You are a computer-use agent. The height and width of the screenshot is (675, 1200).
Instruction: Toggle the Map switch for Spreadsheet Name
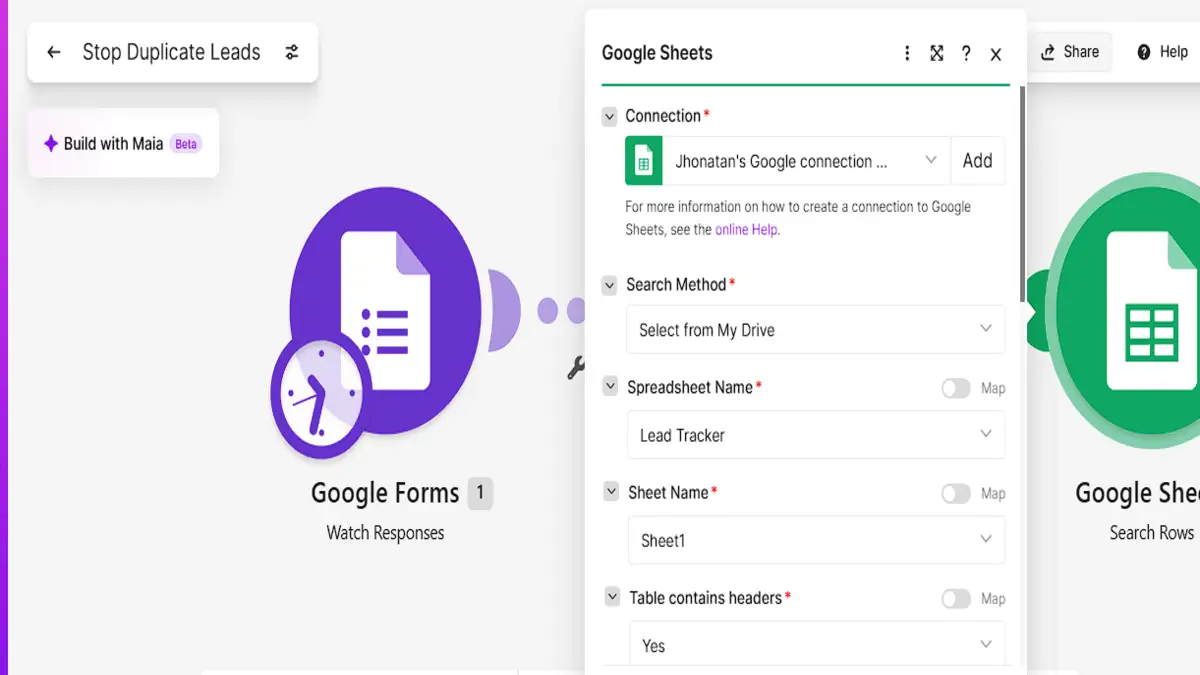pos(956,388)
